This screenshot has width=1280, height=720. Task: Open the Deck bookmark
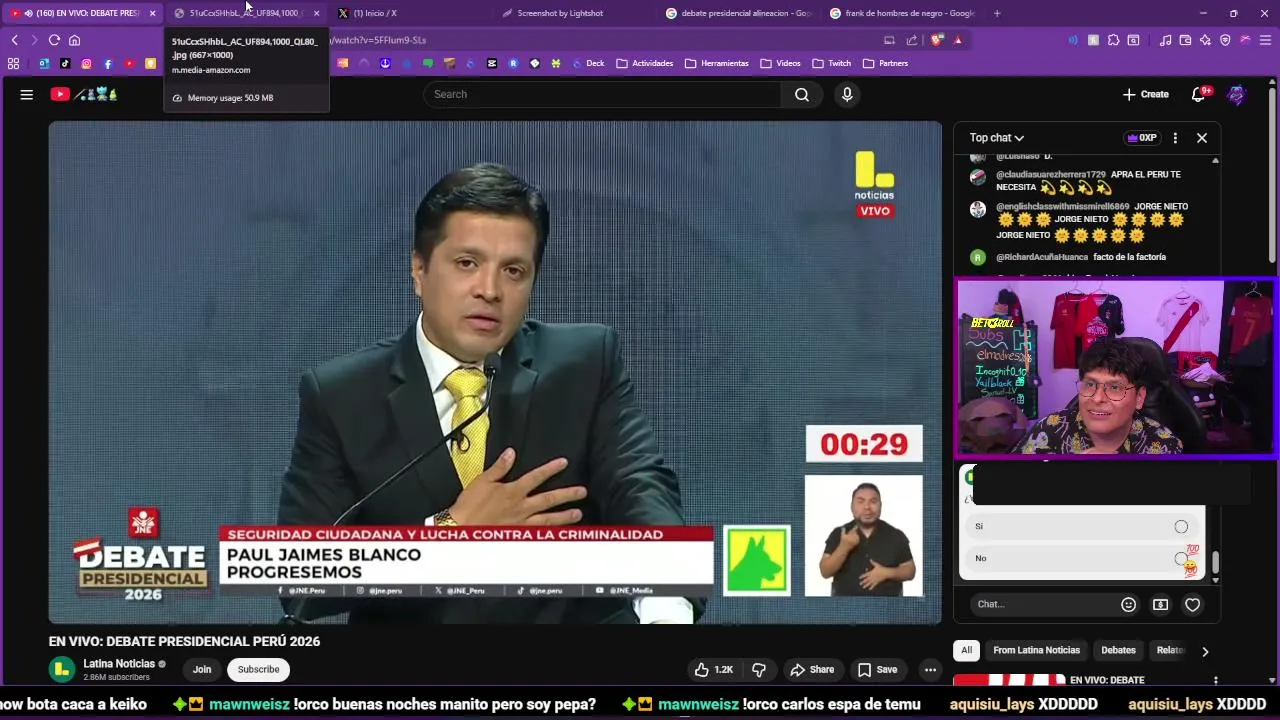(x=588, y=63)
